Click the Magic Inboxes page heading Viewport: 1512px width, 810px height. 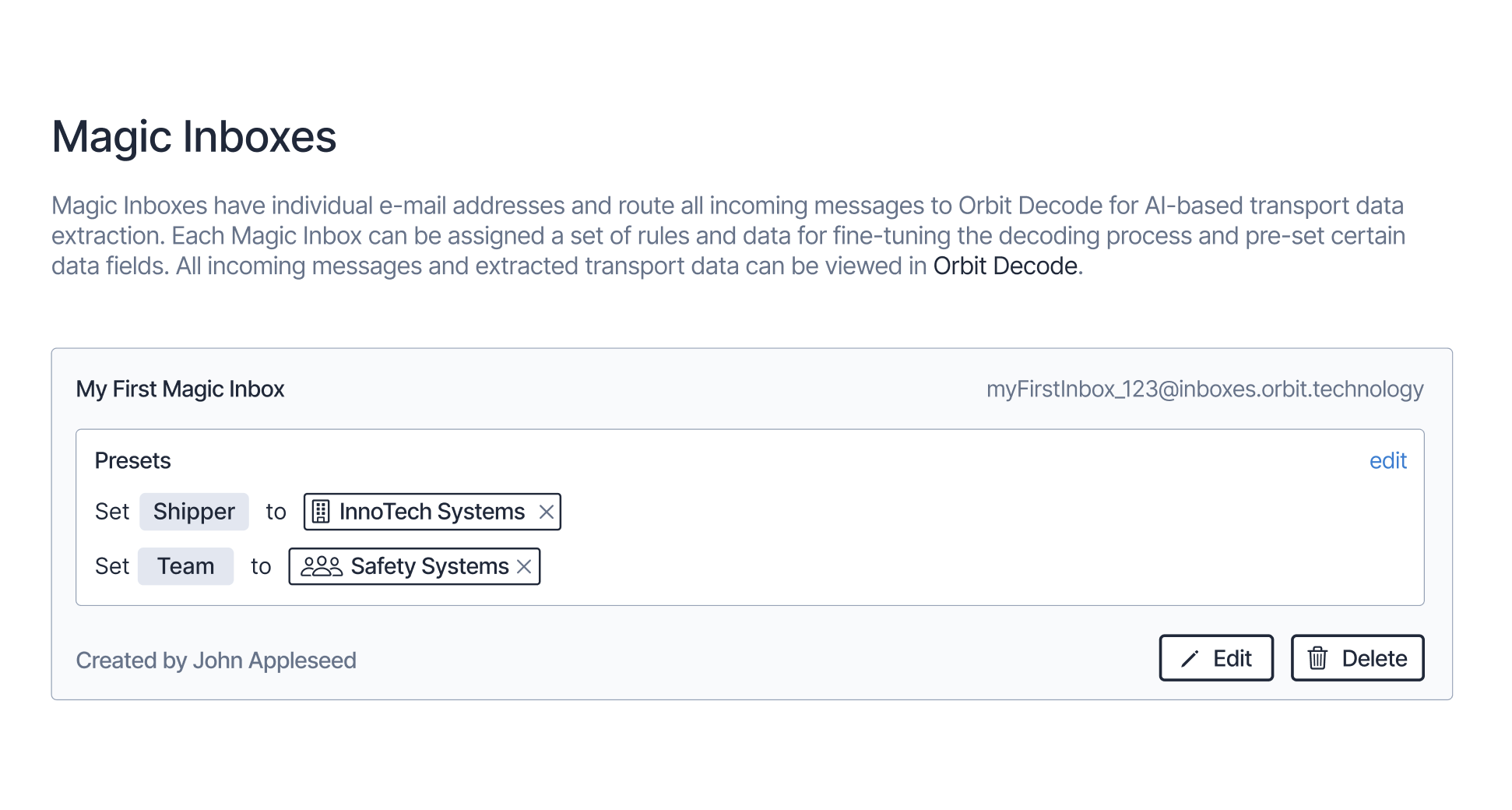tap(194, 137)
